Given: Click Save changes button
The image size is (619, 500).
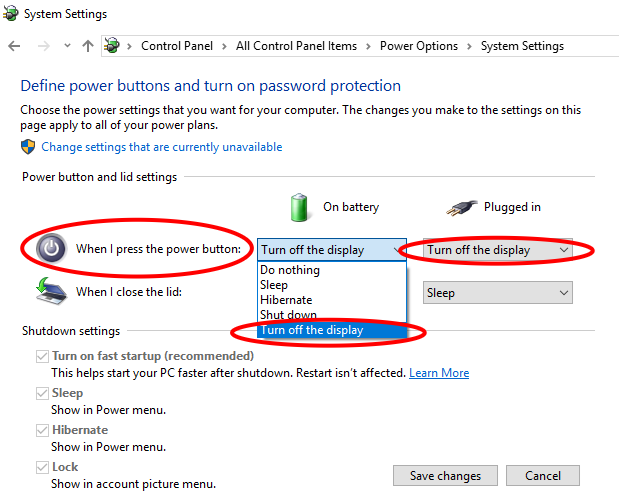Looking at the screenshot, I should coord(445,476).
